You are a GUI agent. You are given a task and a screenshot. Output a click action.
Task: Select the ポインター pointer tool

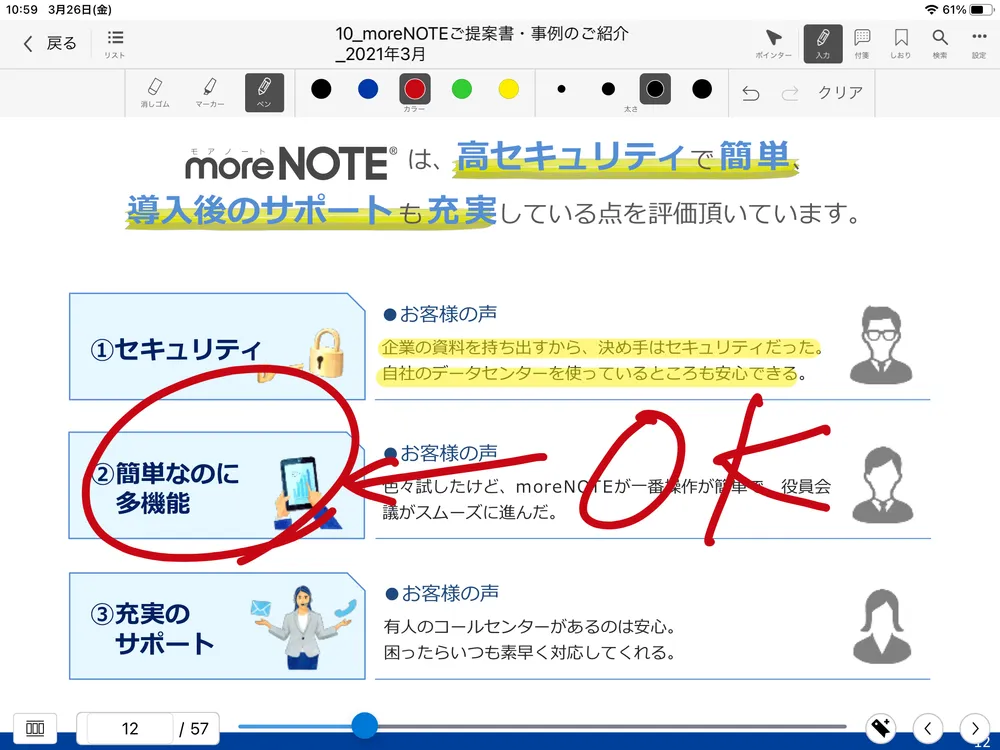tap(773, 44)
